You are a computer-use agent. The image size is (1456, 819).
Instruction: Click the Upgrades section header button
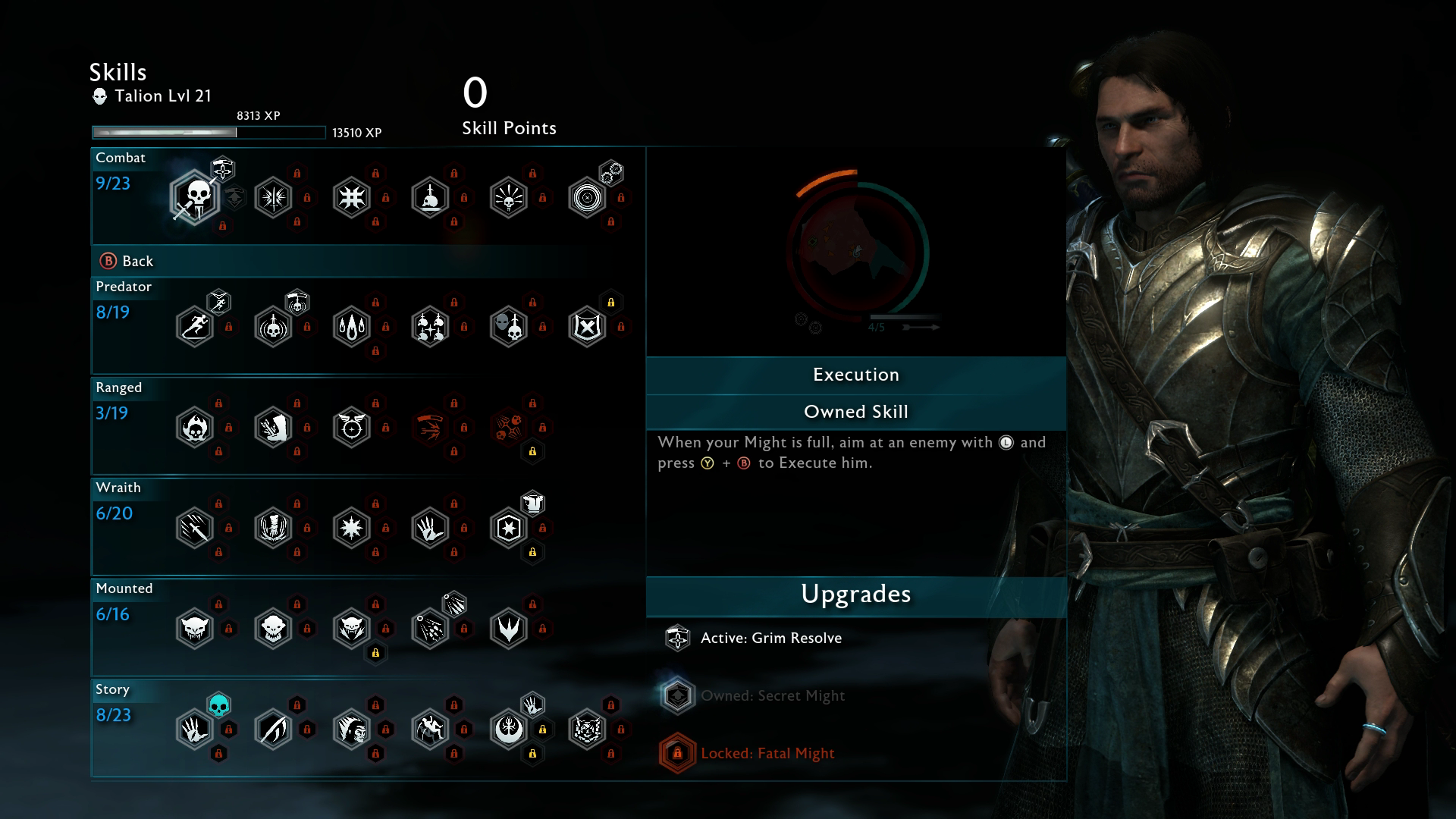point(856,594)
